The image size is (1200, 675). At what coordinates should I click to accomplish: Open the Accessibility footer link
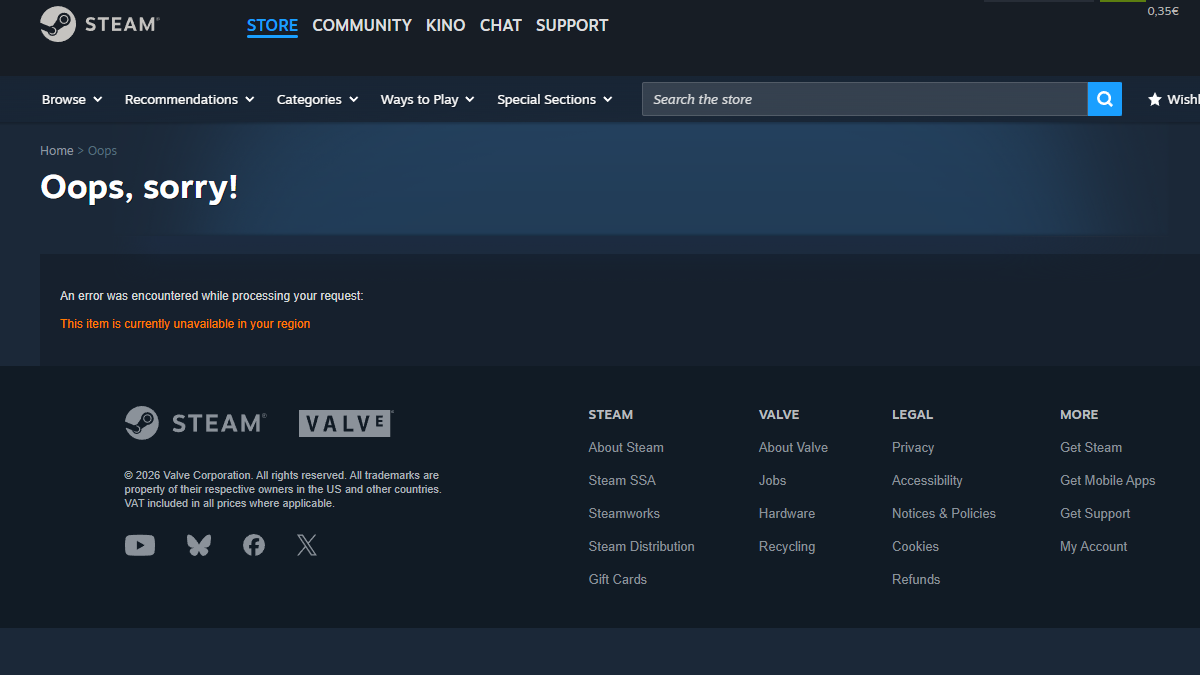[927, 480]
